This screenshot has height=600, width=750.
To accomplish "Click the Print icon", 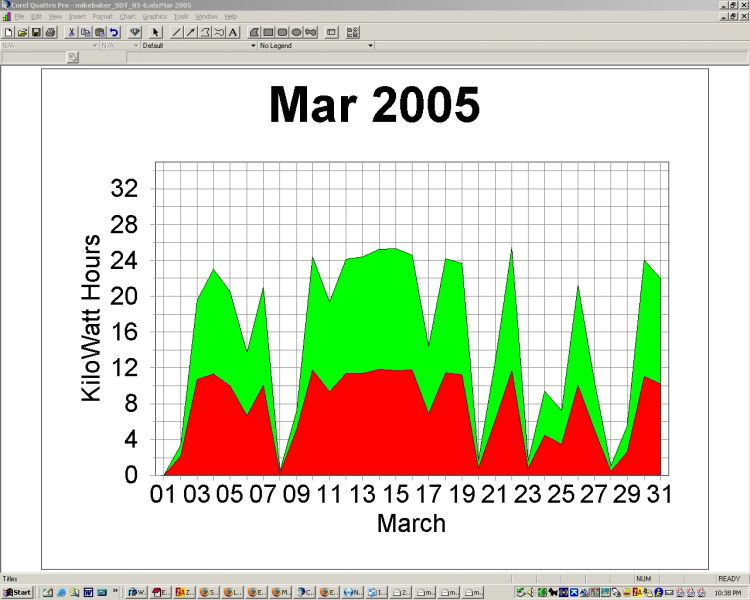I will 50,32.
